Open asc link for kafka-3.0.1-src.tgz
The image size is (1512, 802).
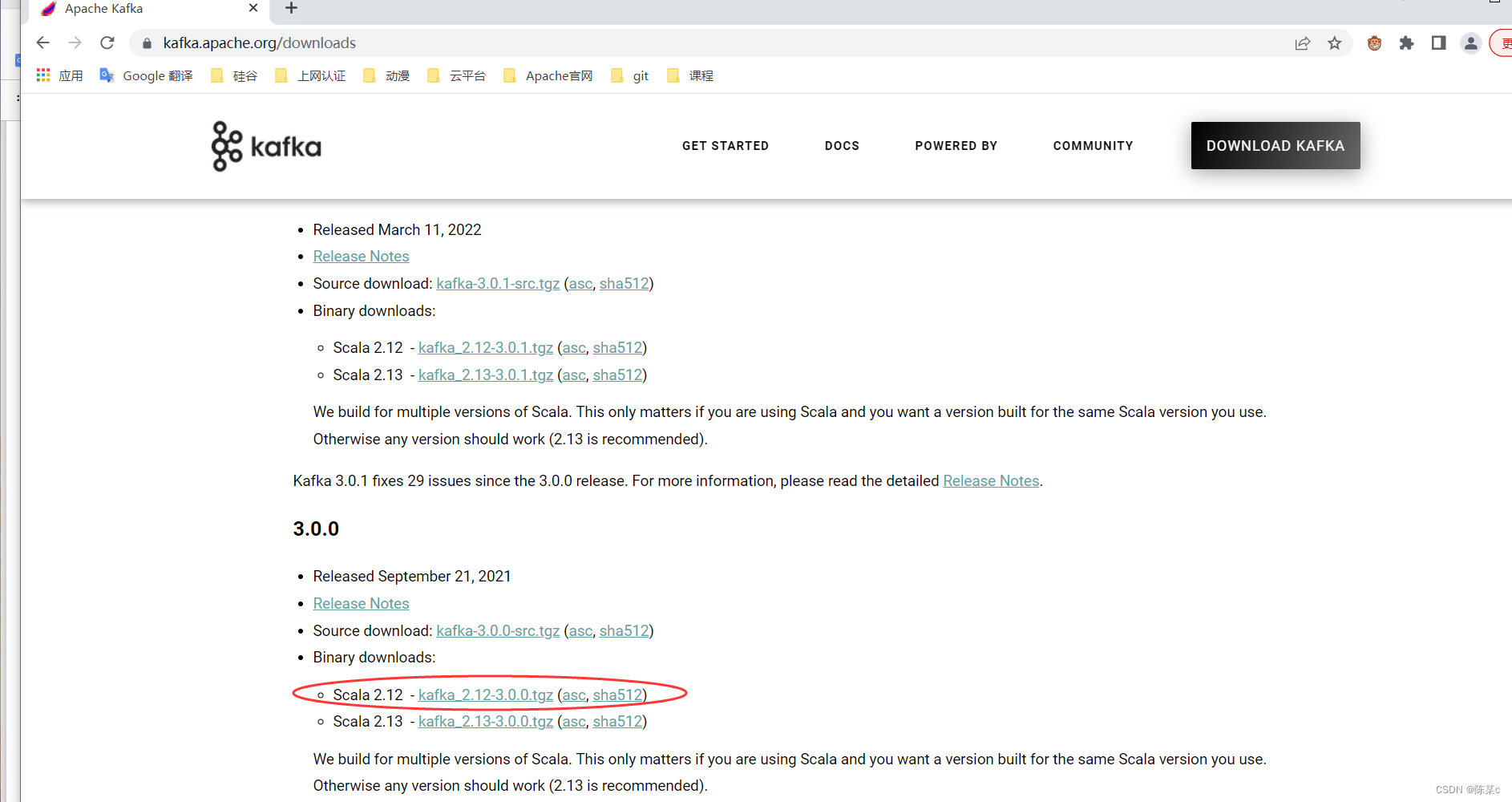click(x=580, y=284)
